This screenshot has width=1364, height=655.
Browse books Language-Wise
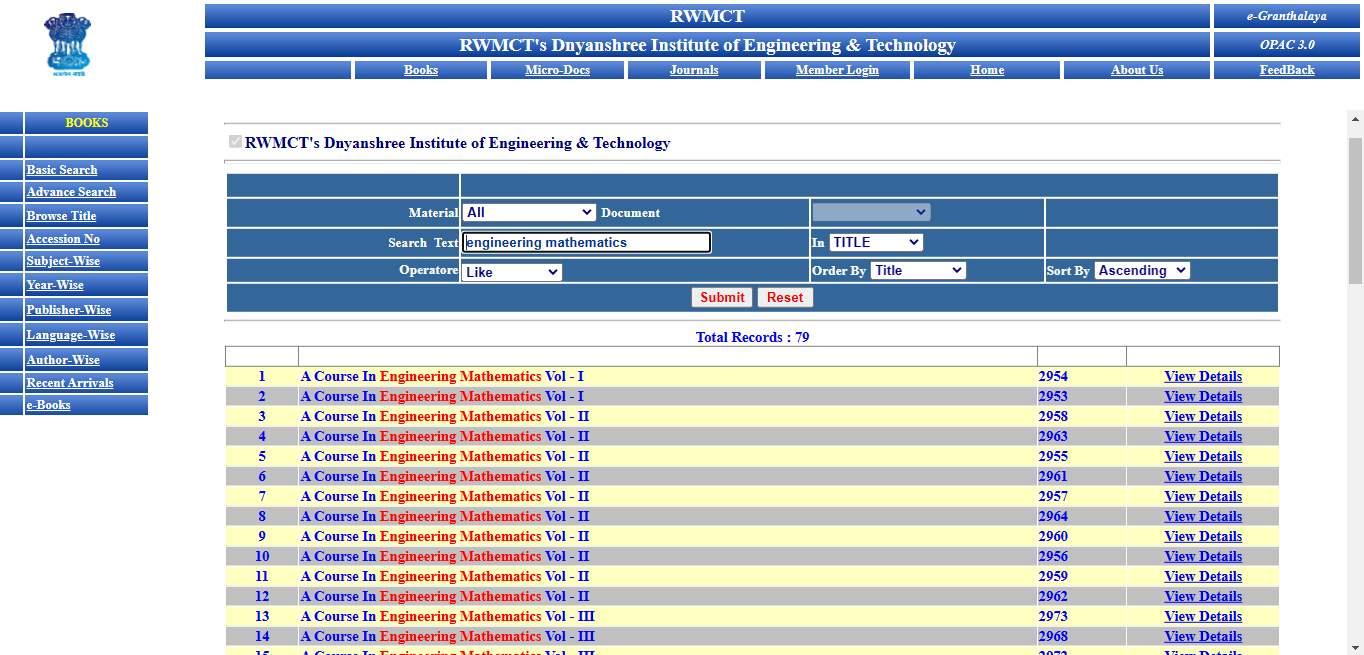(x=71, y=335)
